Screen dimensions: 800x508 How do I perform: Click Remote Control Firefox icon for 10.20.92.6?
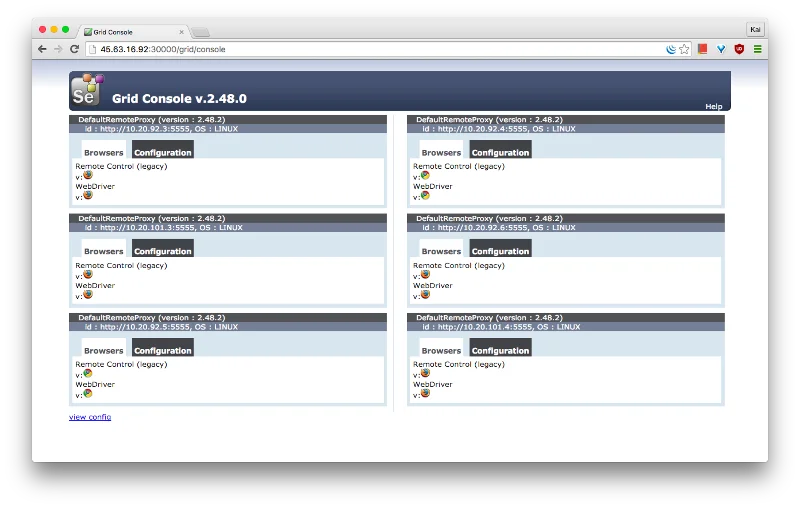425,274
